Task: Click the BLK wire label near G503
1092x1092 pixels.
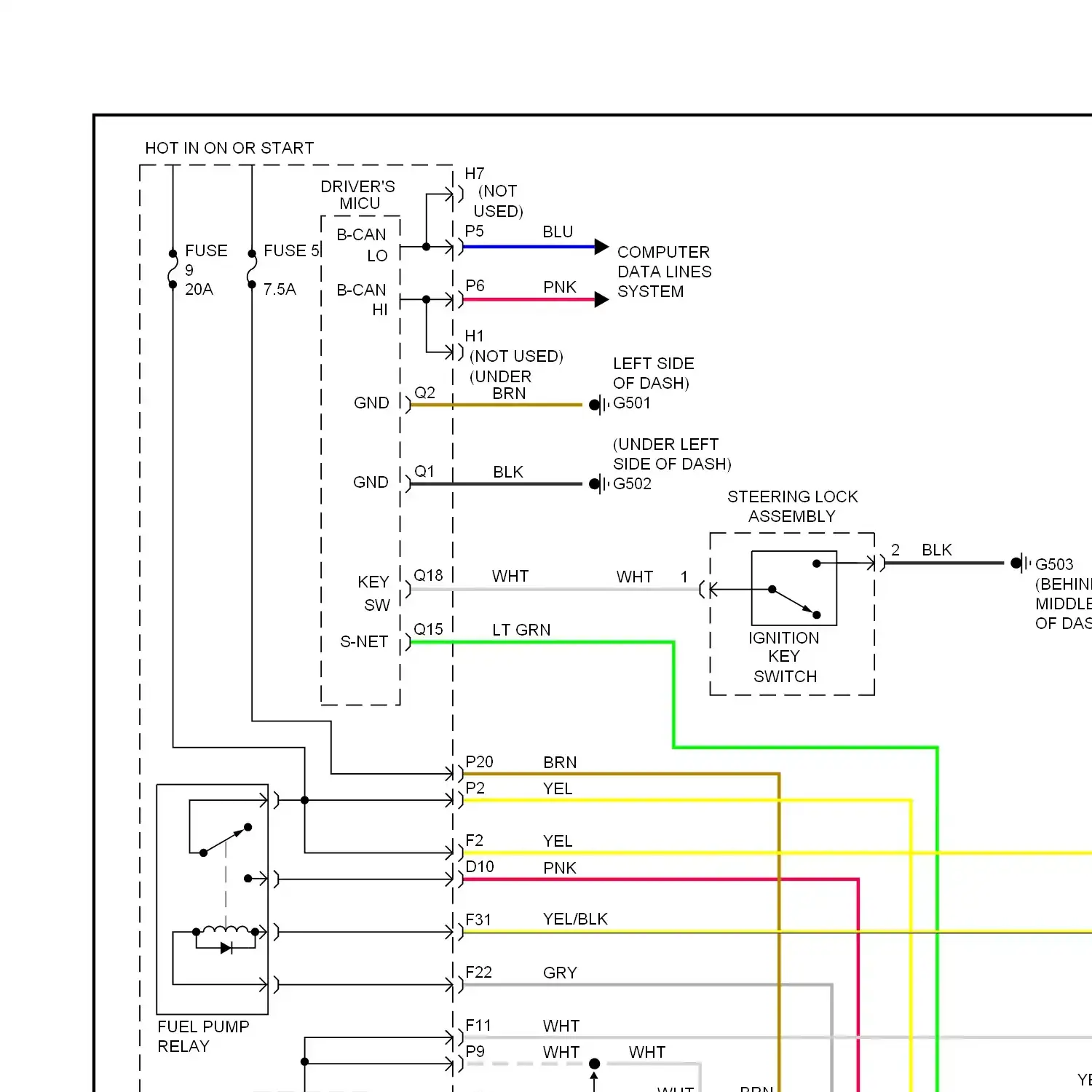Action: click(x=937, y=550)
